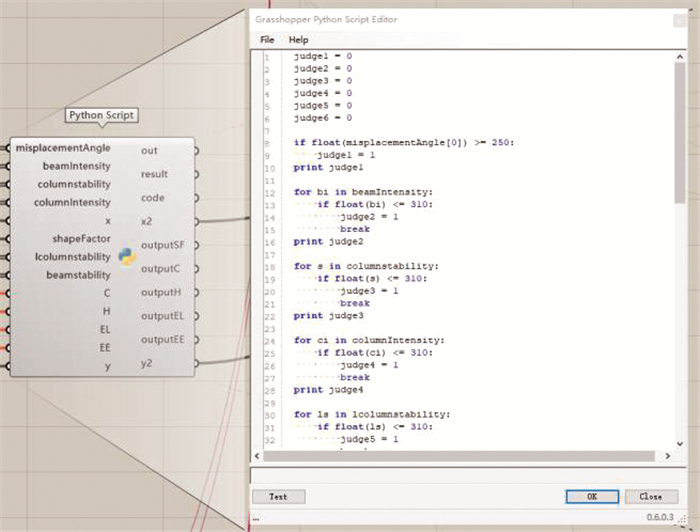This screenshot has height=532, width=700.
Task: Select the beamIntensity input parameter
Action: (76, 166)
